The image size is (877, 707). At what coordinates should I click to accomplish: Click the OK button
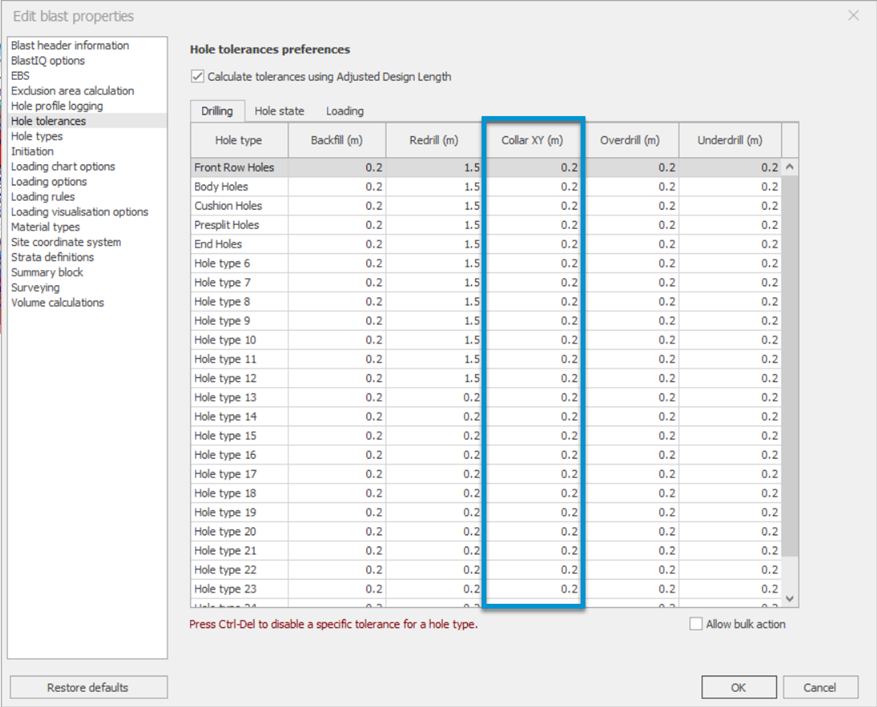[x=739, y=687]
